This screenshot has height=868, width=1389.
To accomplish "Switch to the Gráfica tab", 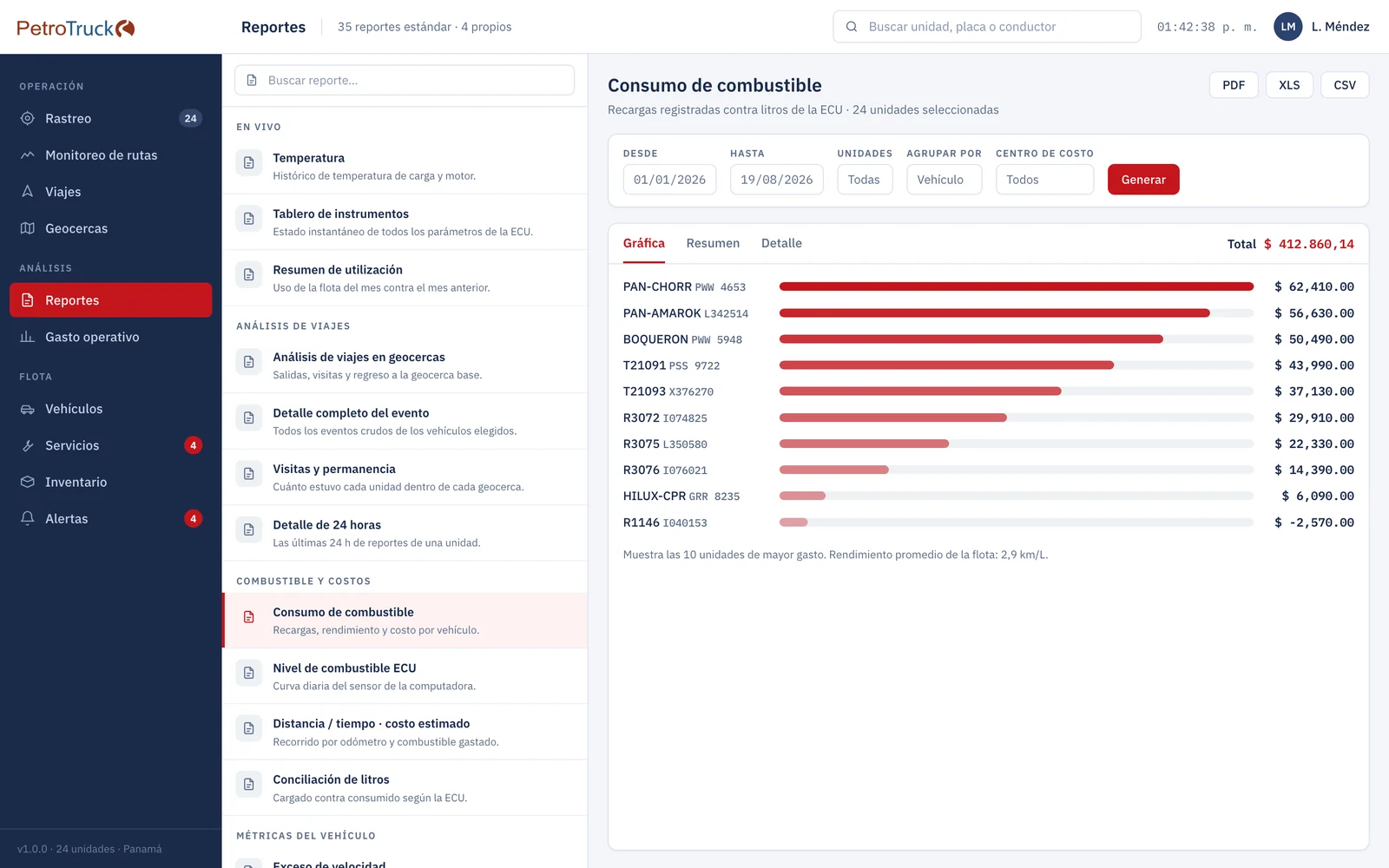I will (644, 244).
